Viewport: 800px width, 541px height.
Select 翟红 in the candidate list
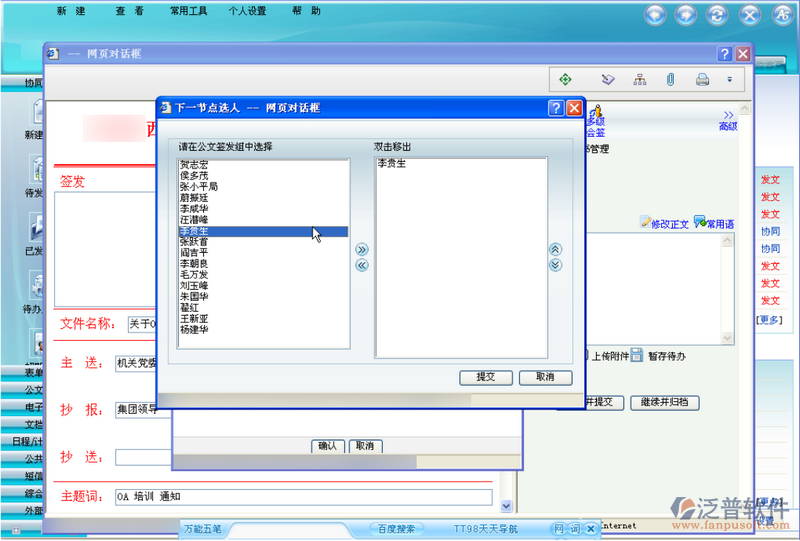(x=263, y=308)
